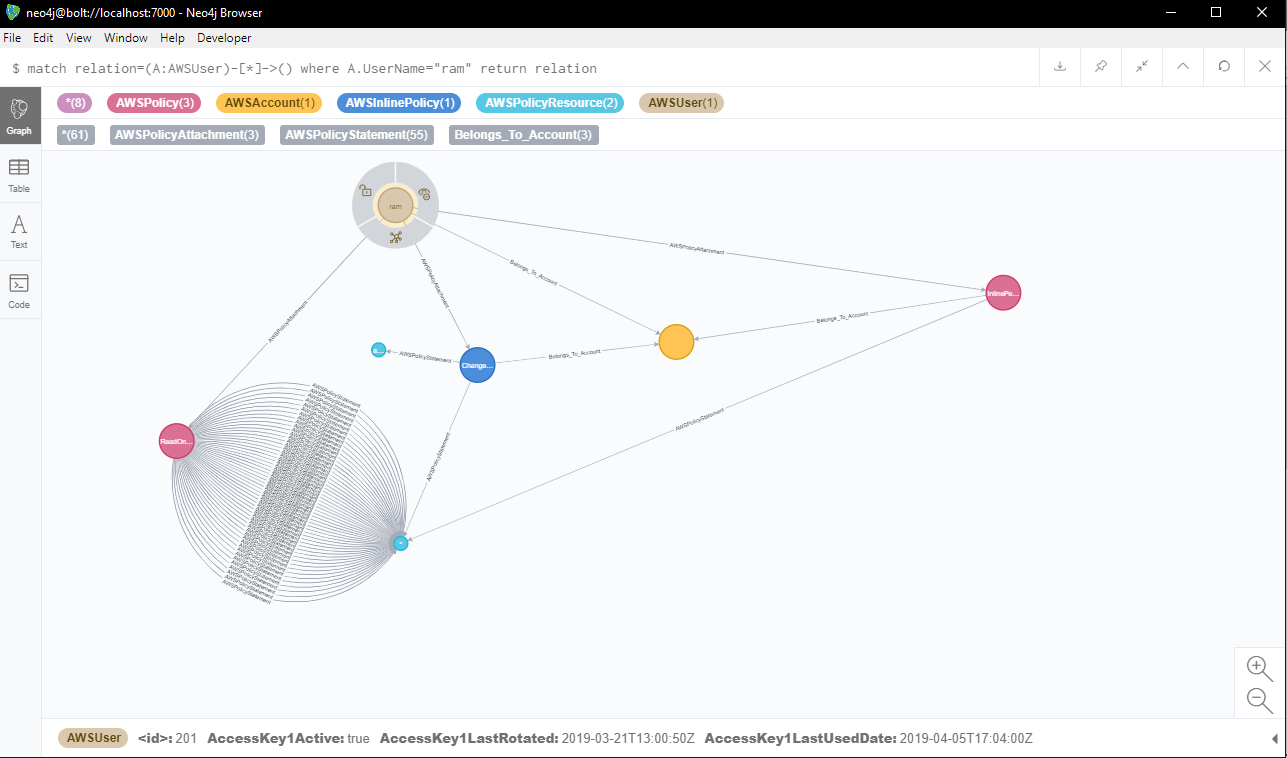Select the pink ReadOn... policy node
The height and width of the screenshot is (758, 1287).
click(x=176, y=441)
